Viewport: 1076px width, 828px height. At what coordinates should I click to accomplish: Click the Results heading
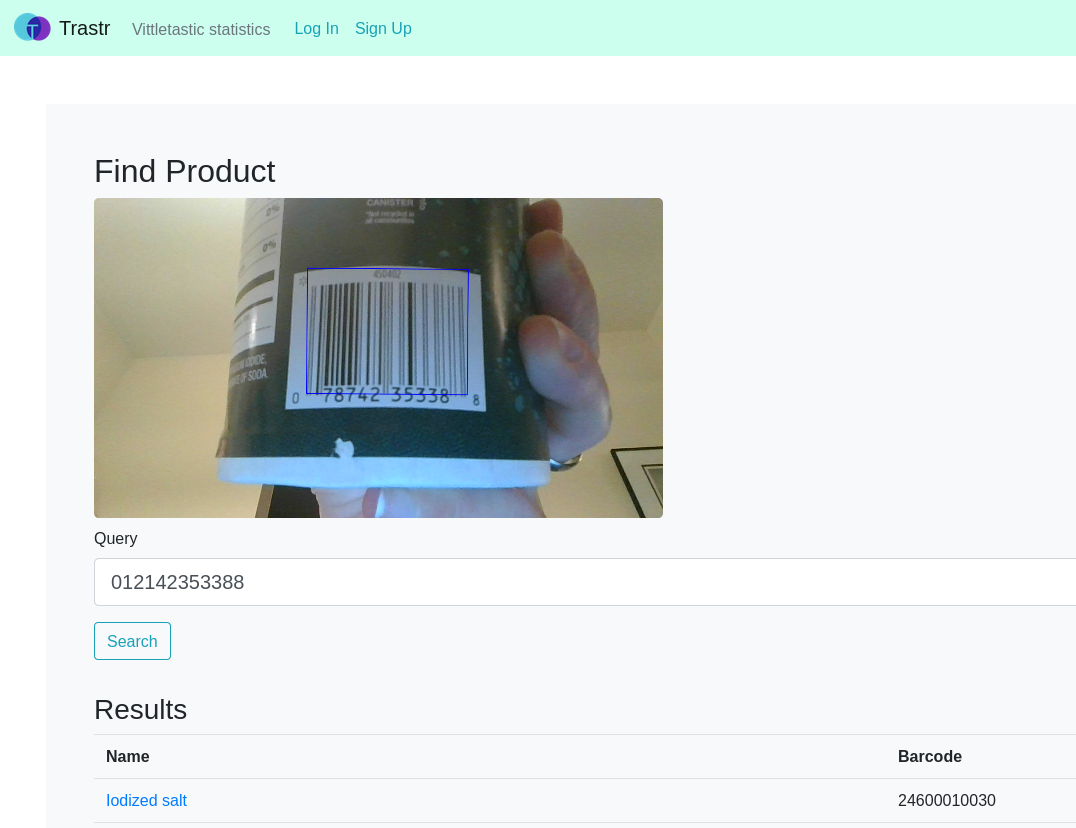coord(141,709)
